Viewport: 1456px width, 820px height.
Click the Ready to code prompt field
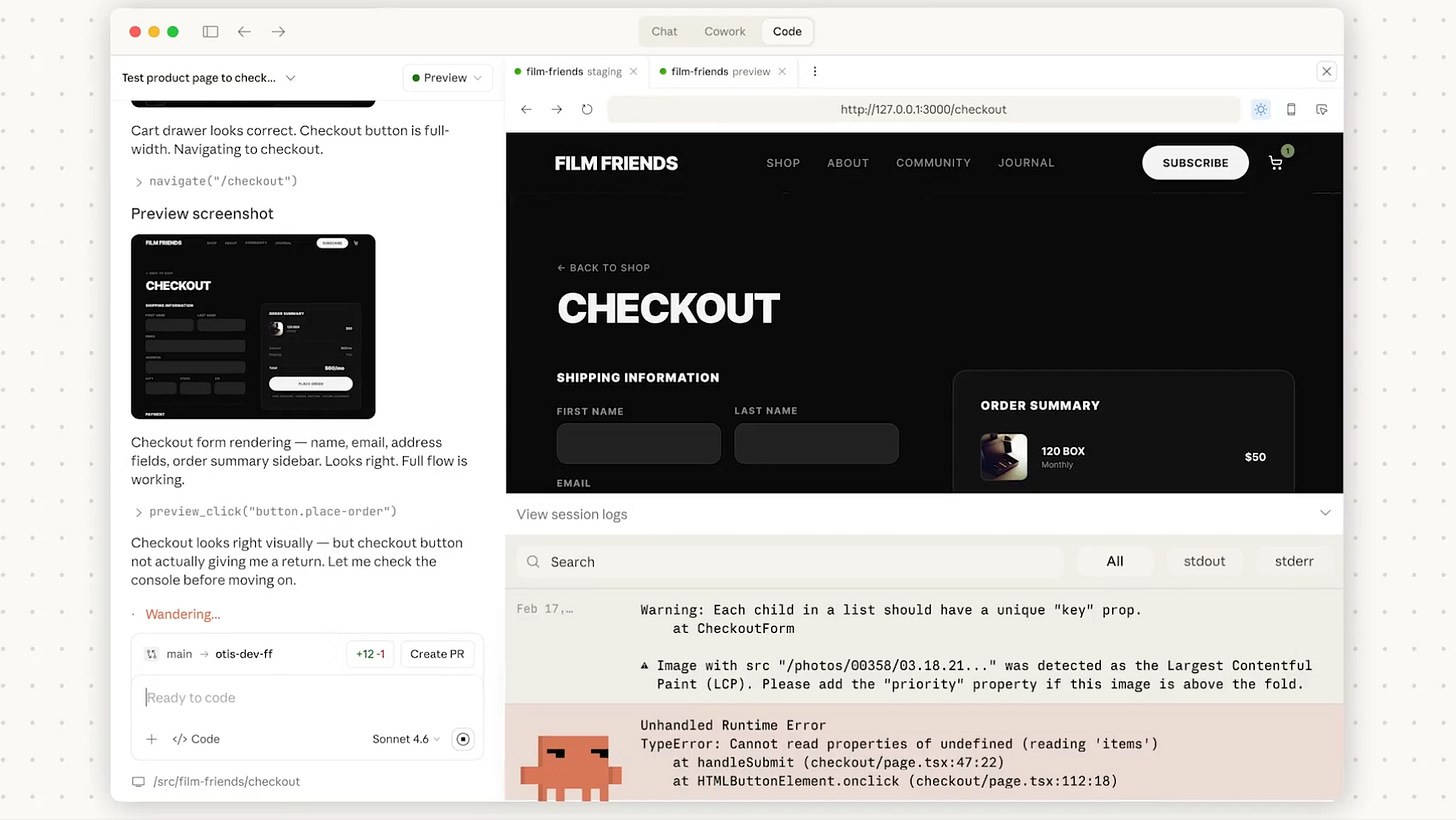[307, 698]
